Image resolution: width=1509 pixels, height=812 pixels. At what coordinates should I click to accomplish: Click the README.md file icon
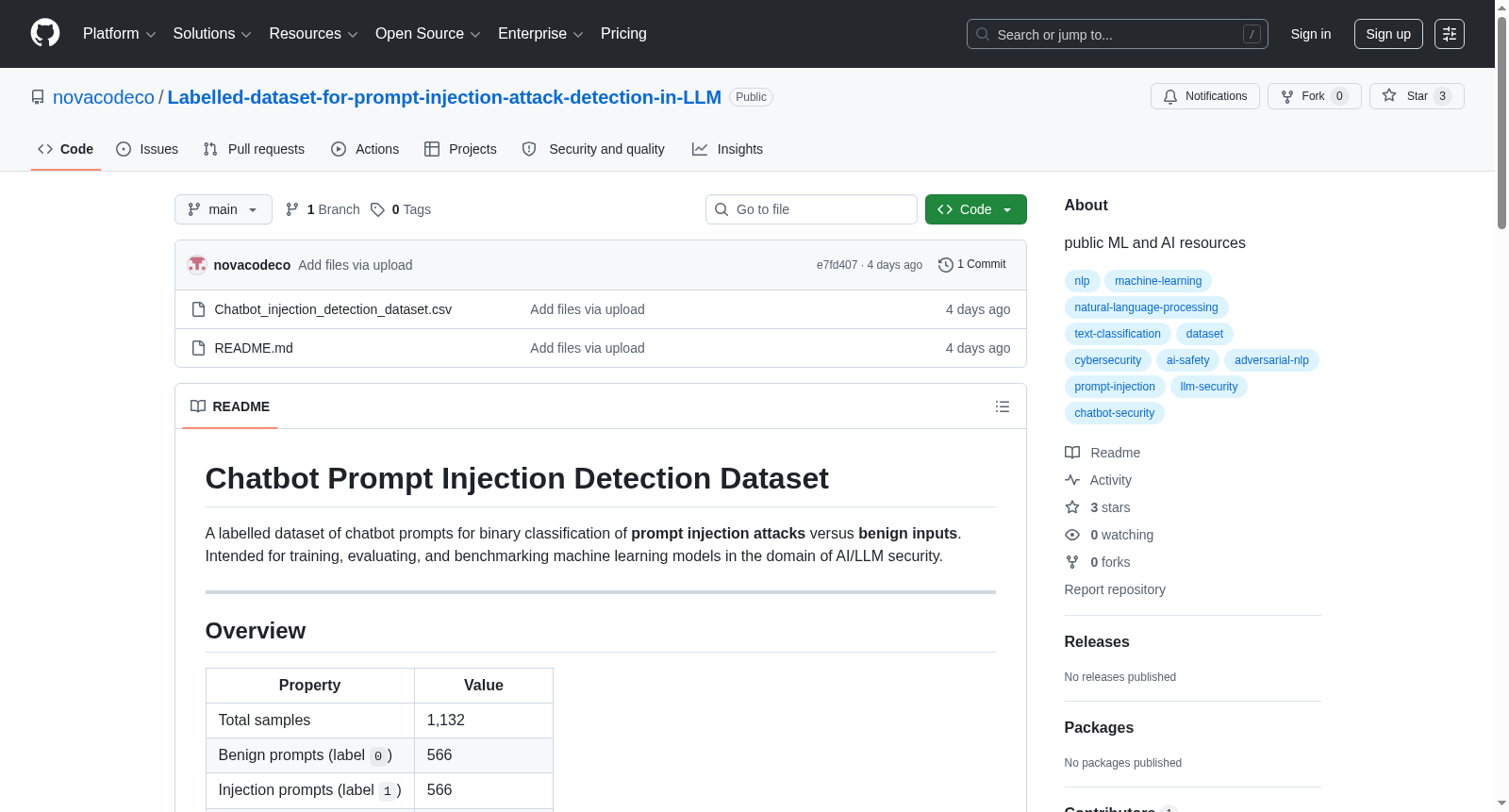point(198,348)
